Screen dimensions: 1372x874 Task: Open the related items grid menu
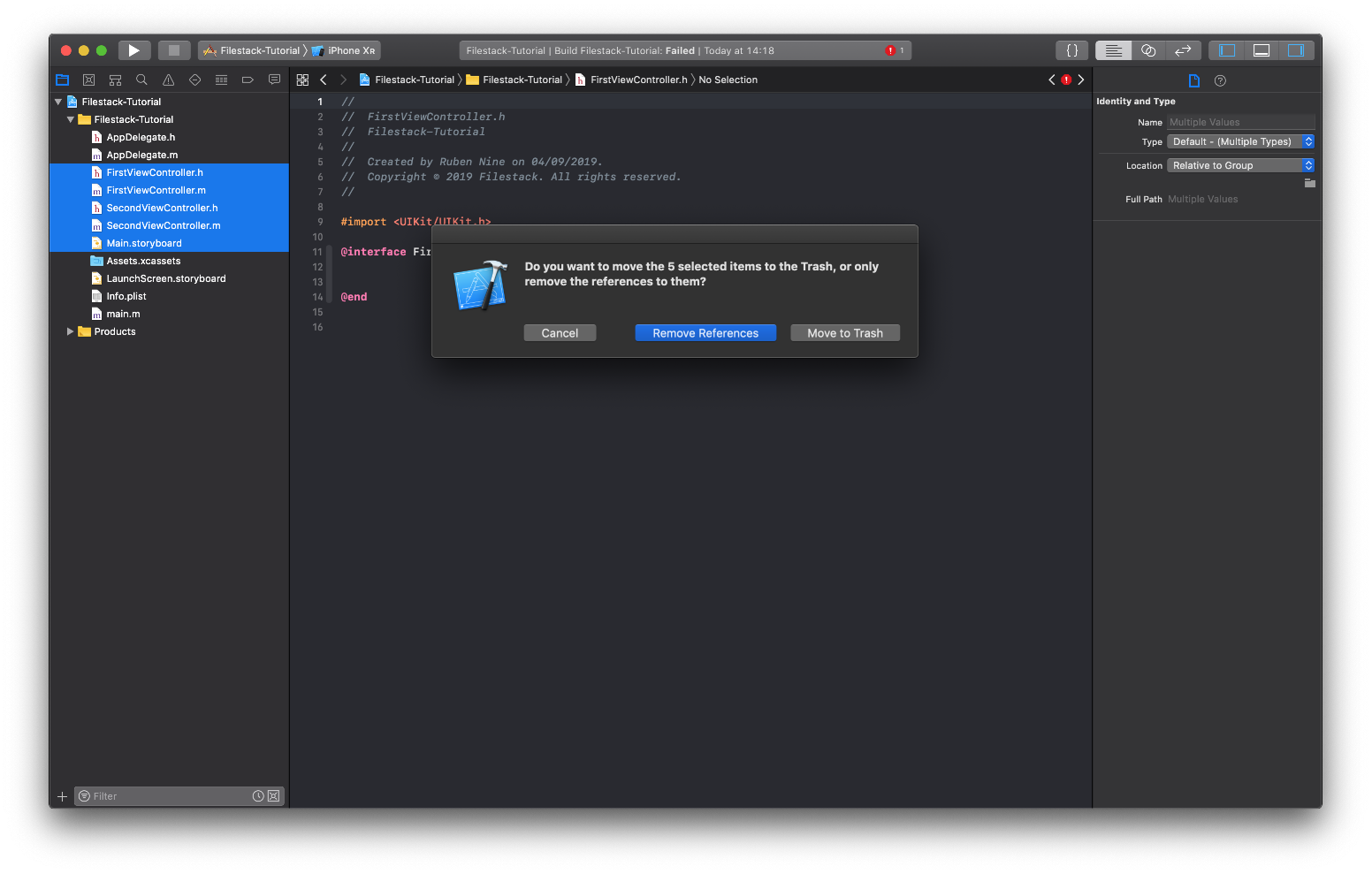(x=302, y=80)
